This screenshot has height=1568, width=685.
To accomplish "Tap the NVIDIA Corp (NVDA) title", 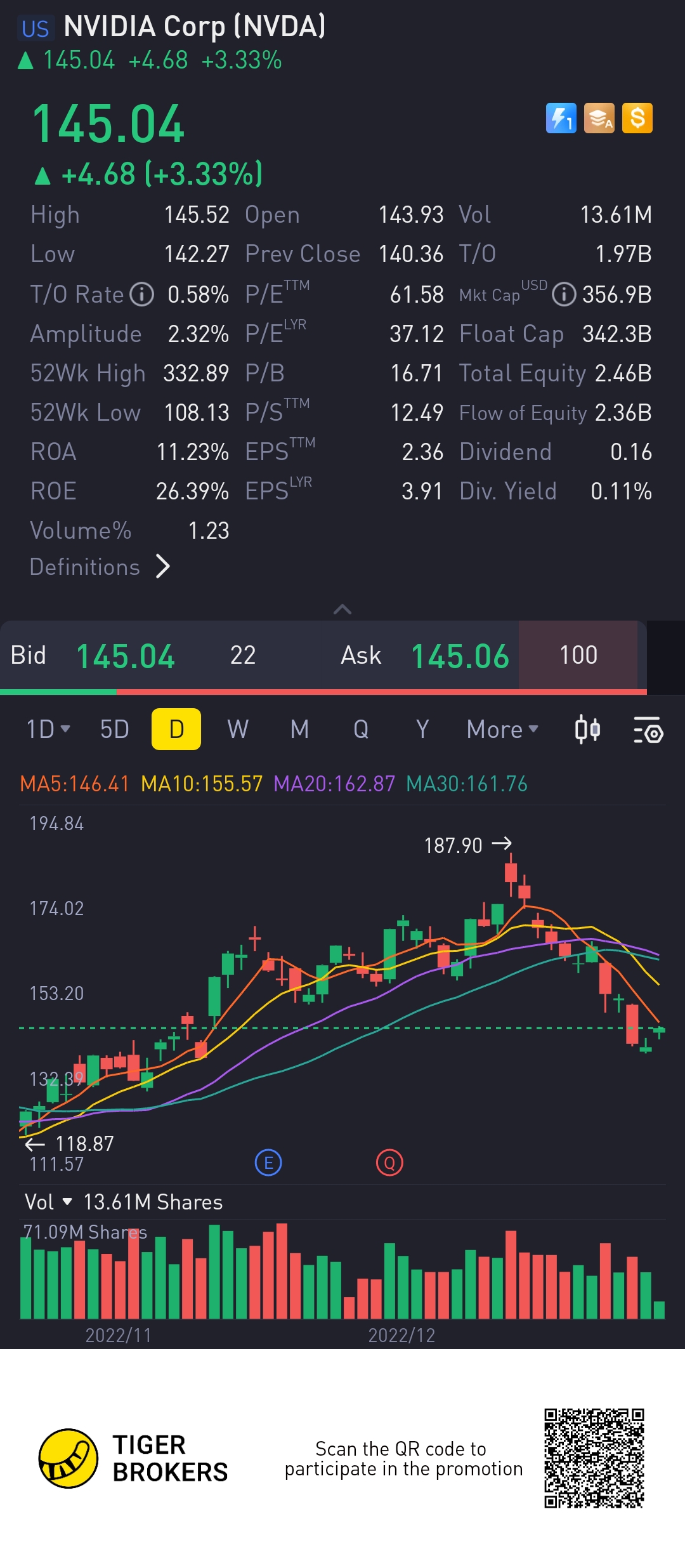I will click(x=195, y=27).
